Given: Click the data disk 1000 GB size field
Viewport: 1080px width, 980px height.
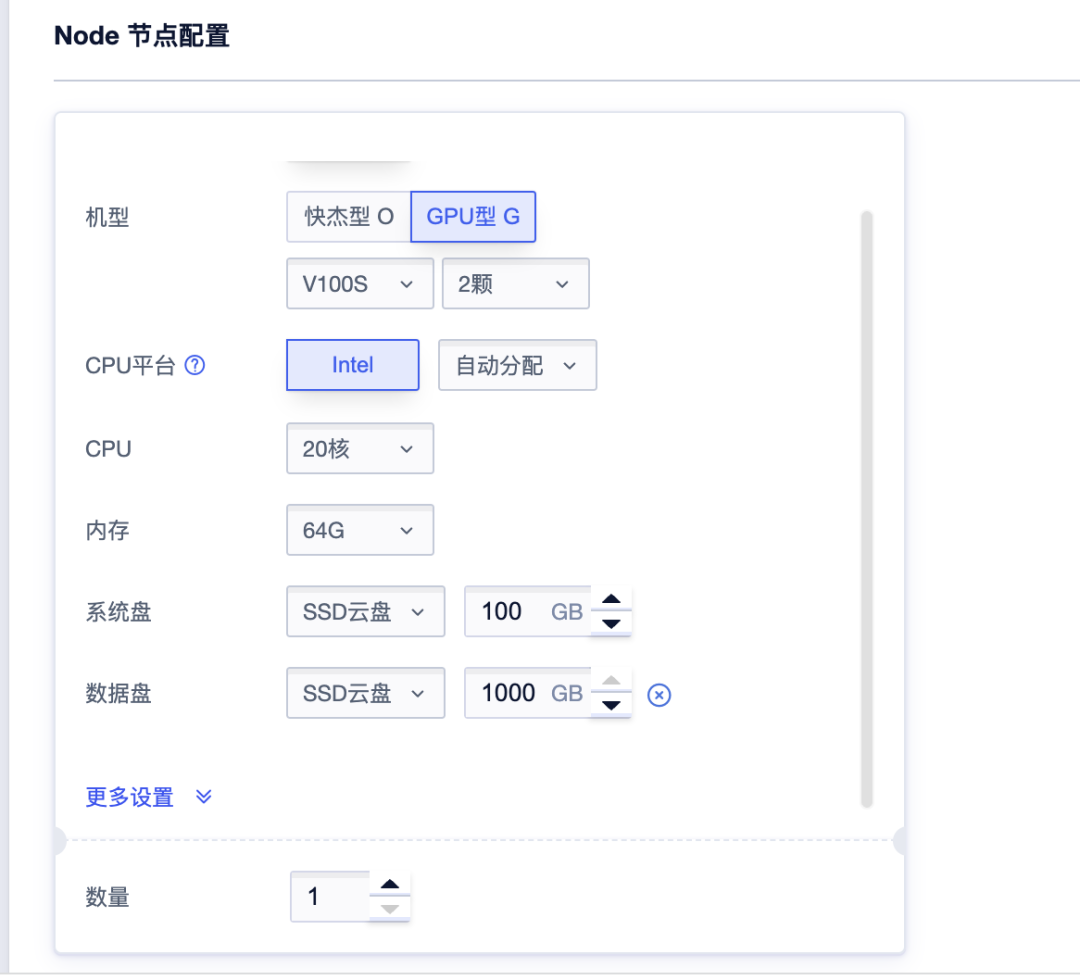Looking at the screenshot, I should 528,693.
